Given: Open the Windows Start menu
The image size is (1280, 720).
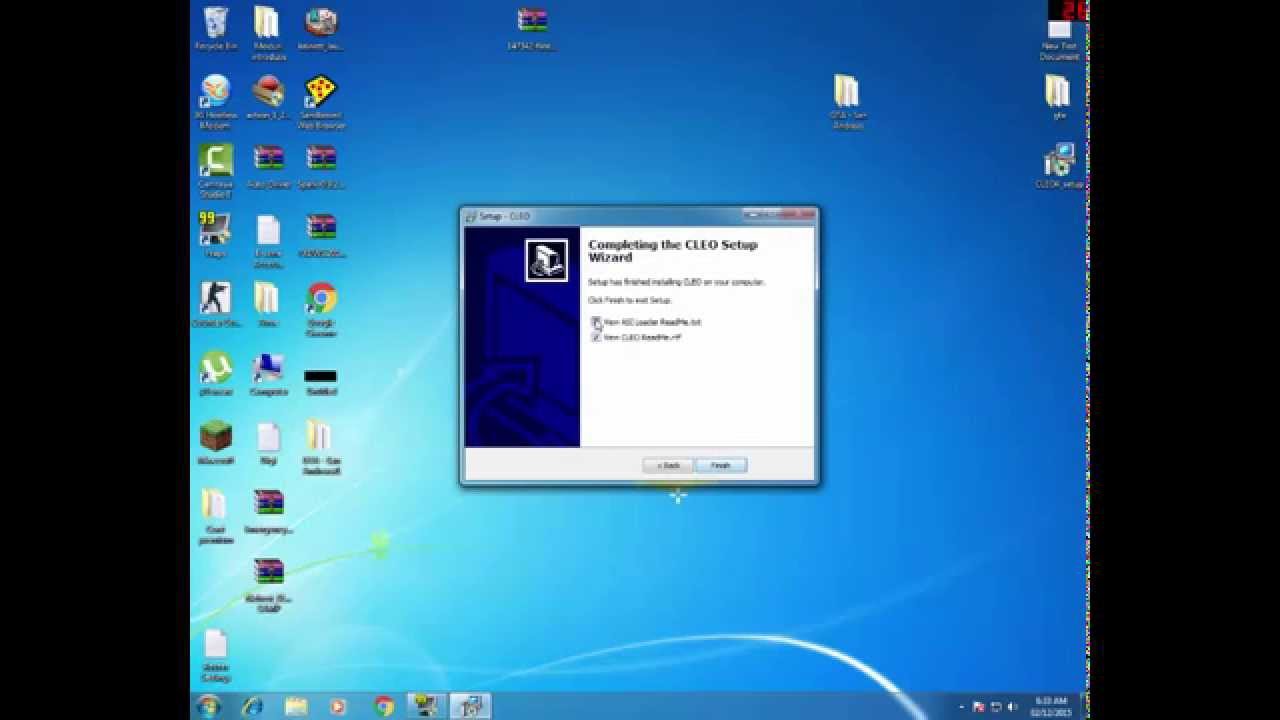Looking at the screenshot, I should coord(209,706).
